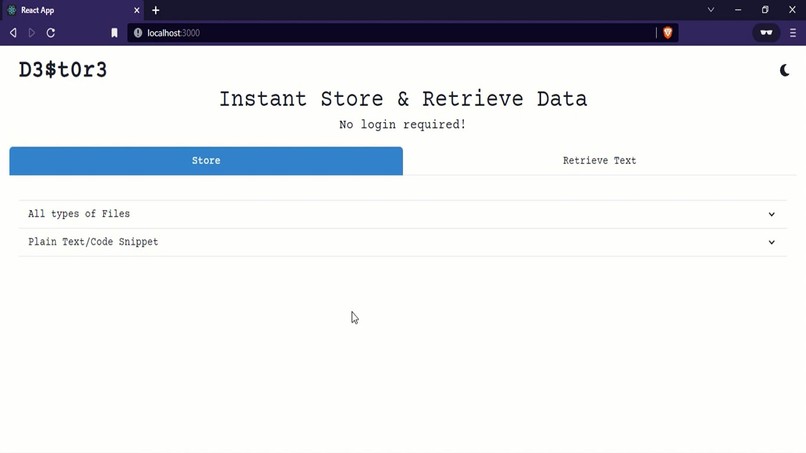806x453 pixels.
Task: Click the Instant Store & Retrieve Data heading
Action: [403, 99]
